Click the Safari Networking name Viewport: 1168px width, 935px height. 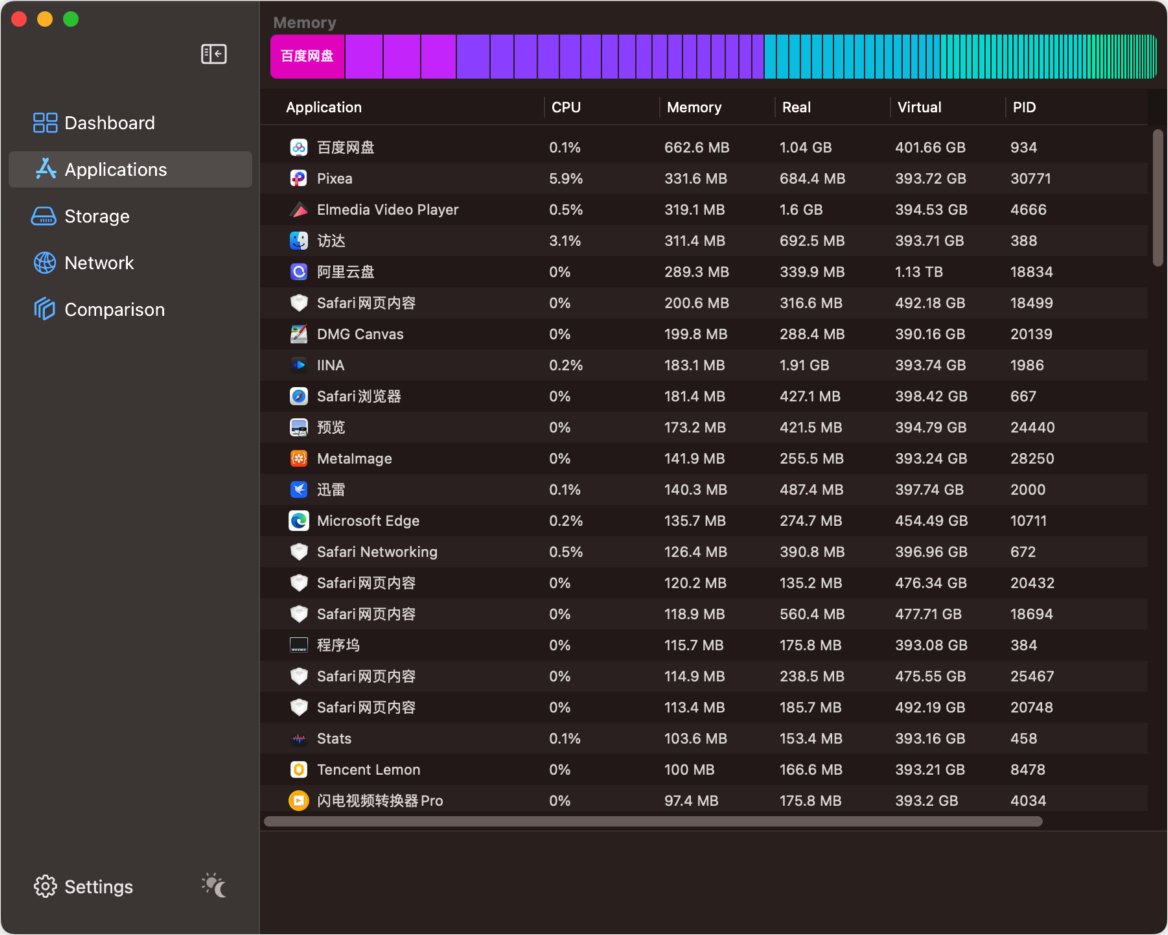[377, 552]
